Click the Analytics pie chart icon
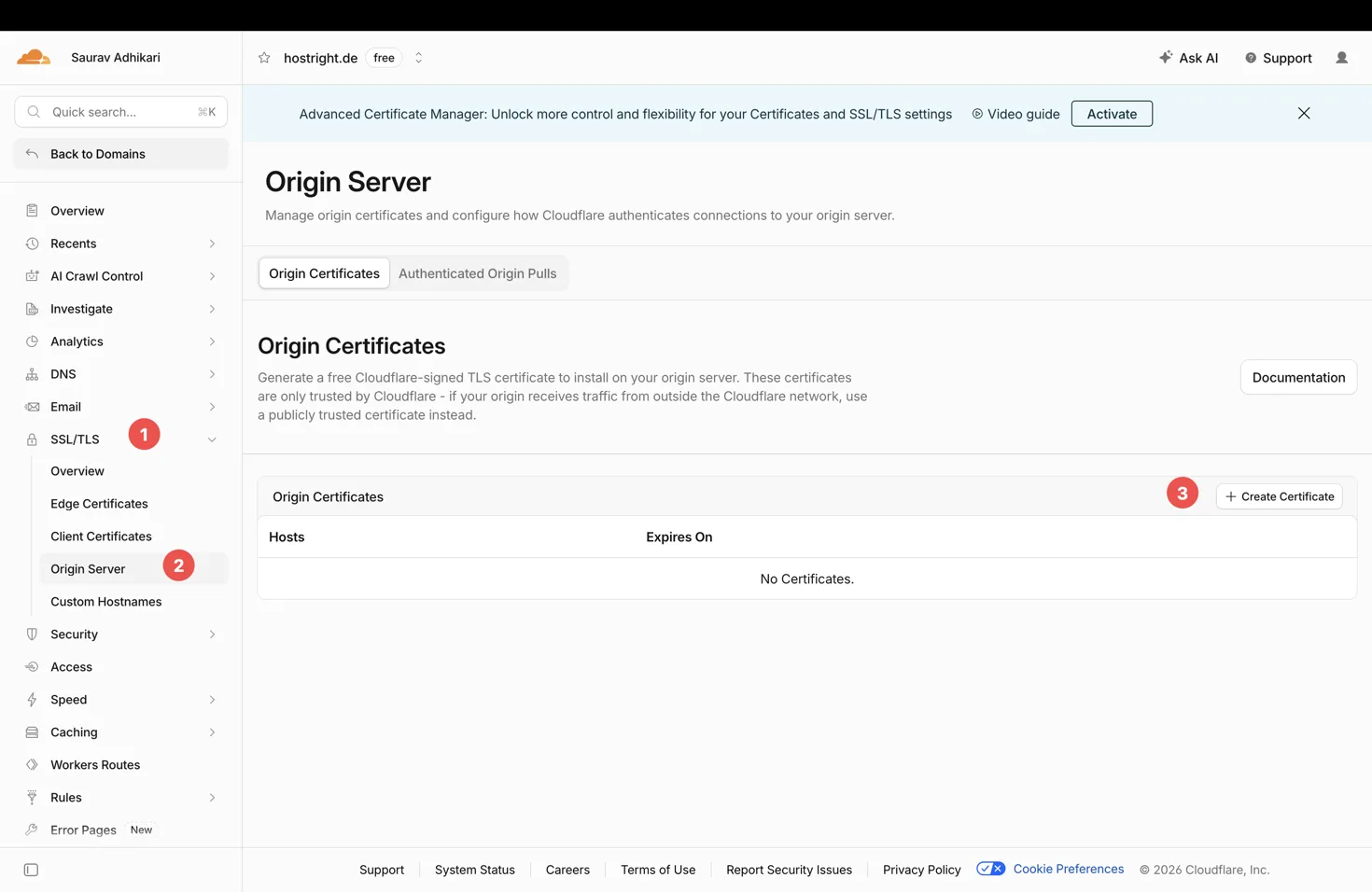This screenshot has width=1372, height=892. (32, 341)
